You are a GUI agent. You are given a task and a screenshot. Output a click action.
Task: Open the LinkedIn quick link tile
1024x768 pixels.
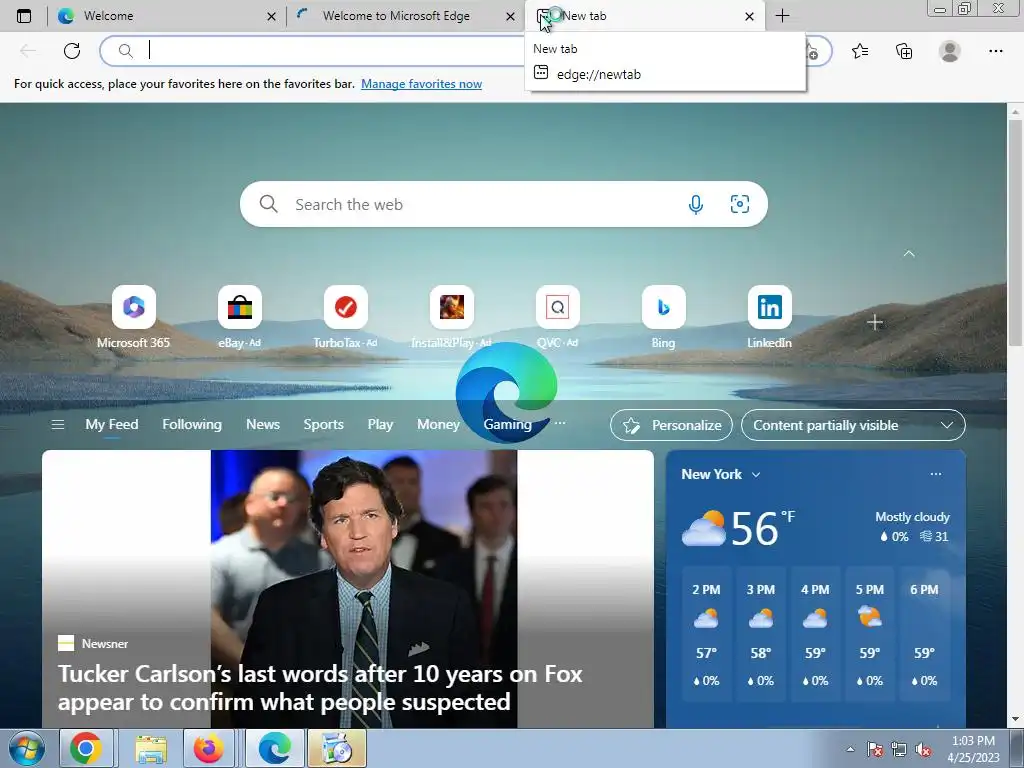coord(769,317)
